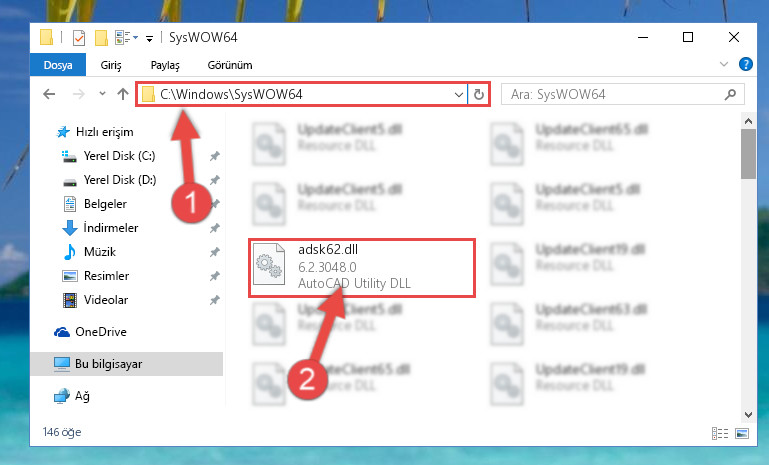The height and width of the screenshot is (465, 769).
Task: Click the Back navigation arrow
Action: (x=49, y=94)
